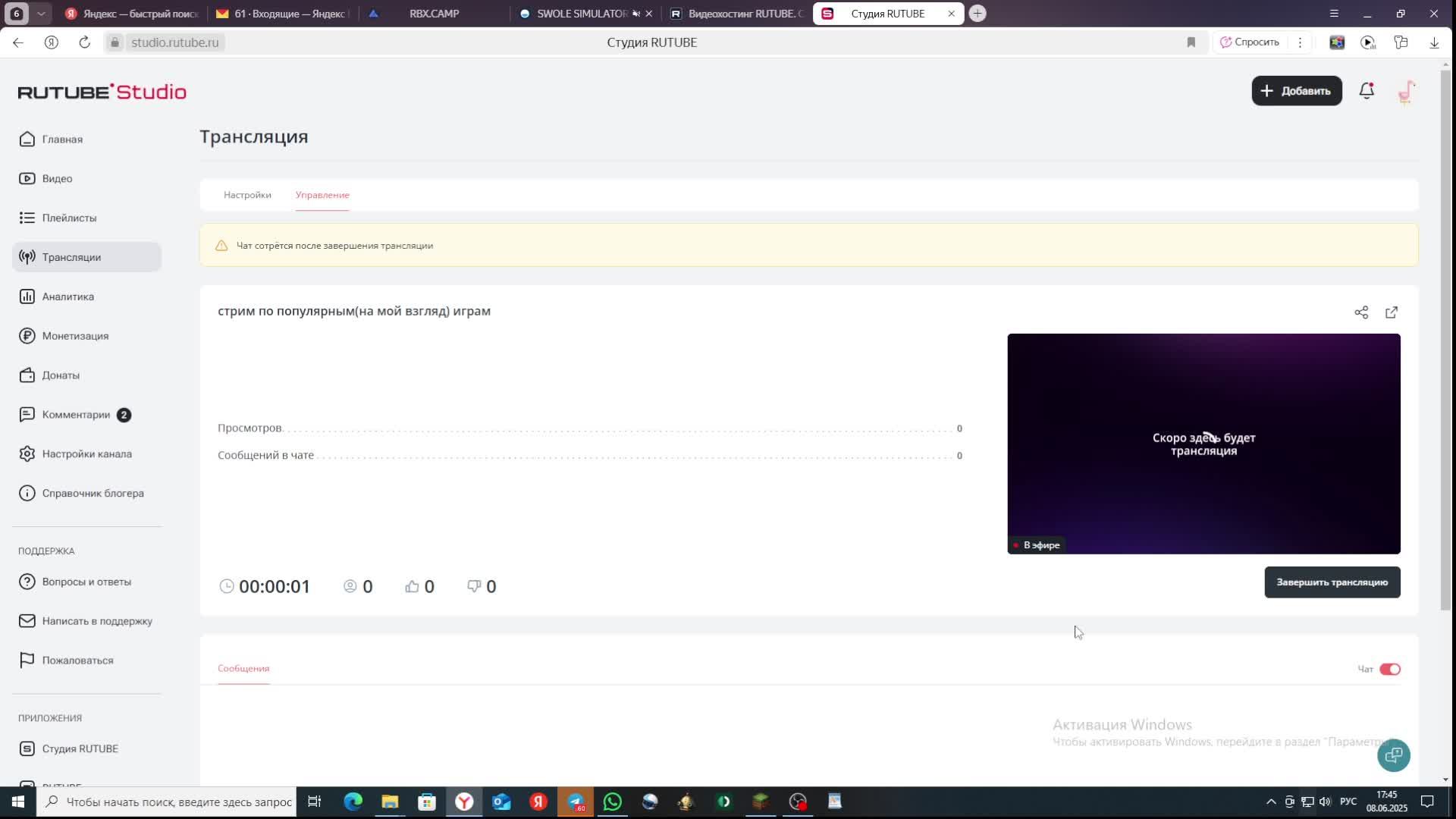Open a new browser tab
Screen dimensions: 1456x819
(x=977, y=14)
